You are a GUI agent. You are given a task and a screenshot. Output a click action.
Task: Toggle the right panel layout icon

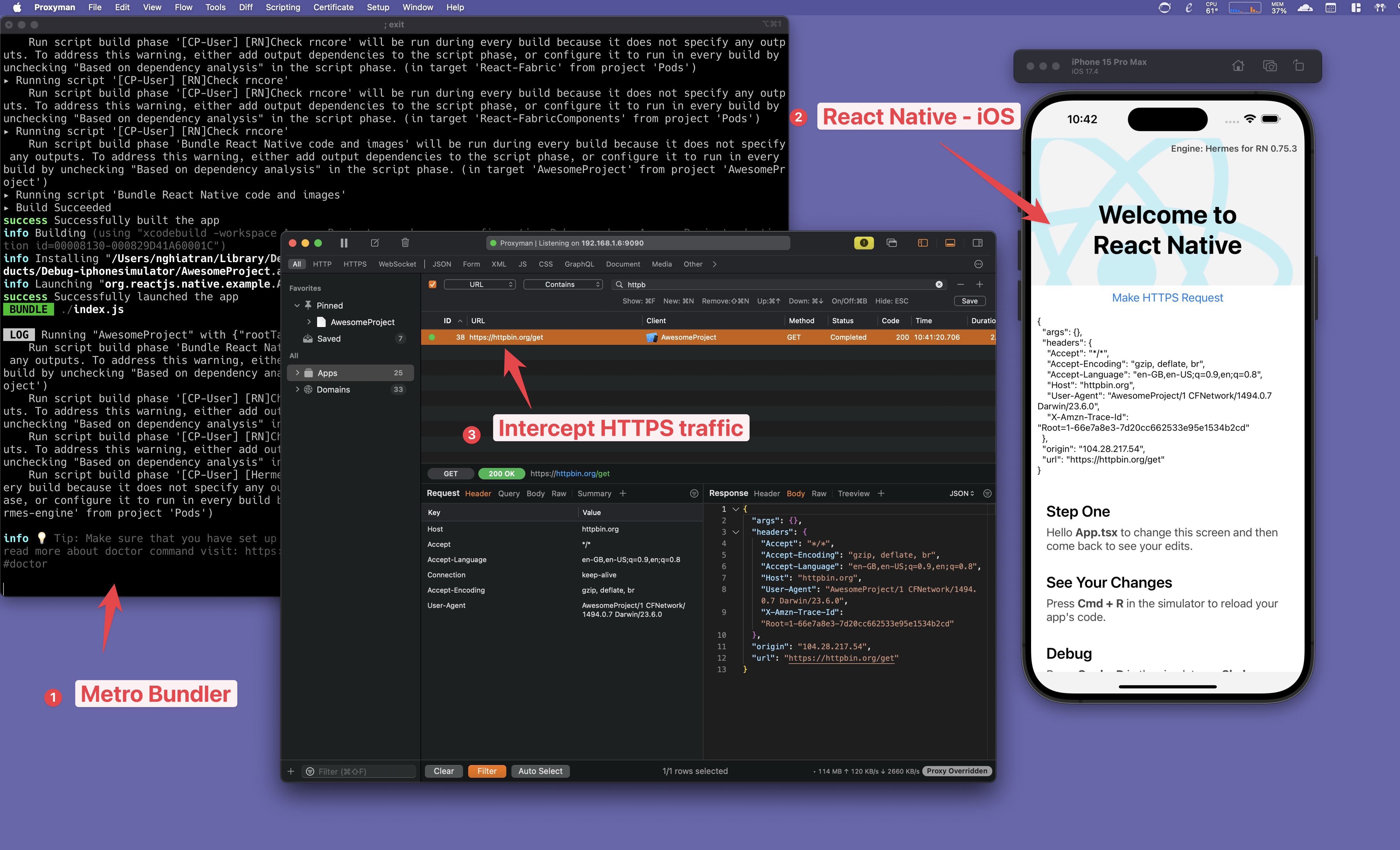(x=977, y=243)
